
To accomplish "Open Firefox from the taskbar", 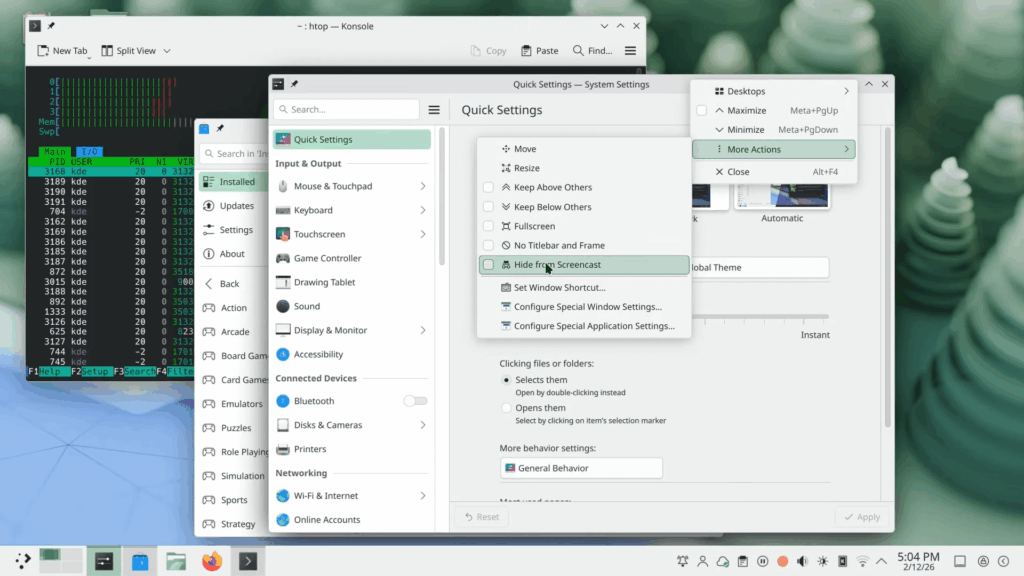I will click(x=212, y=562).
